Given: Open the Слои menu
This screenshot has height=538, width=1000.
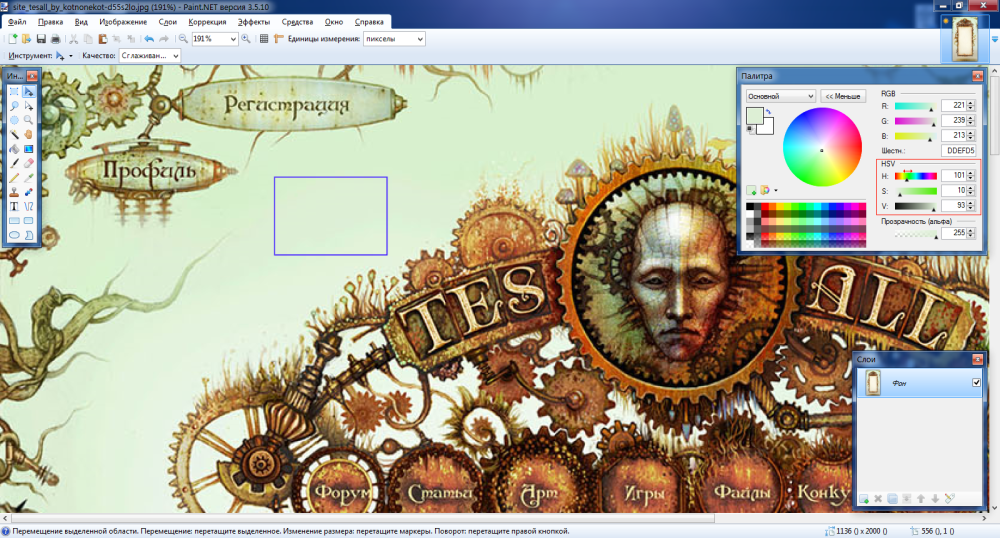Looking at the screenshot, I should click(167, 22).
